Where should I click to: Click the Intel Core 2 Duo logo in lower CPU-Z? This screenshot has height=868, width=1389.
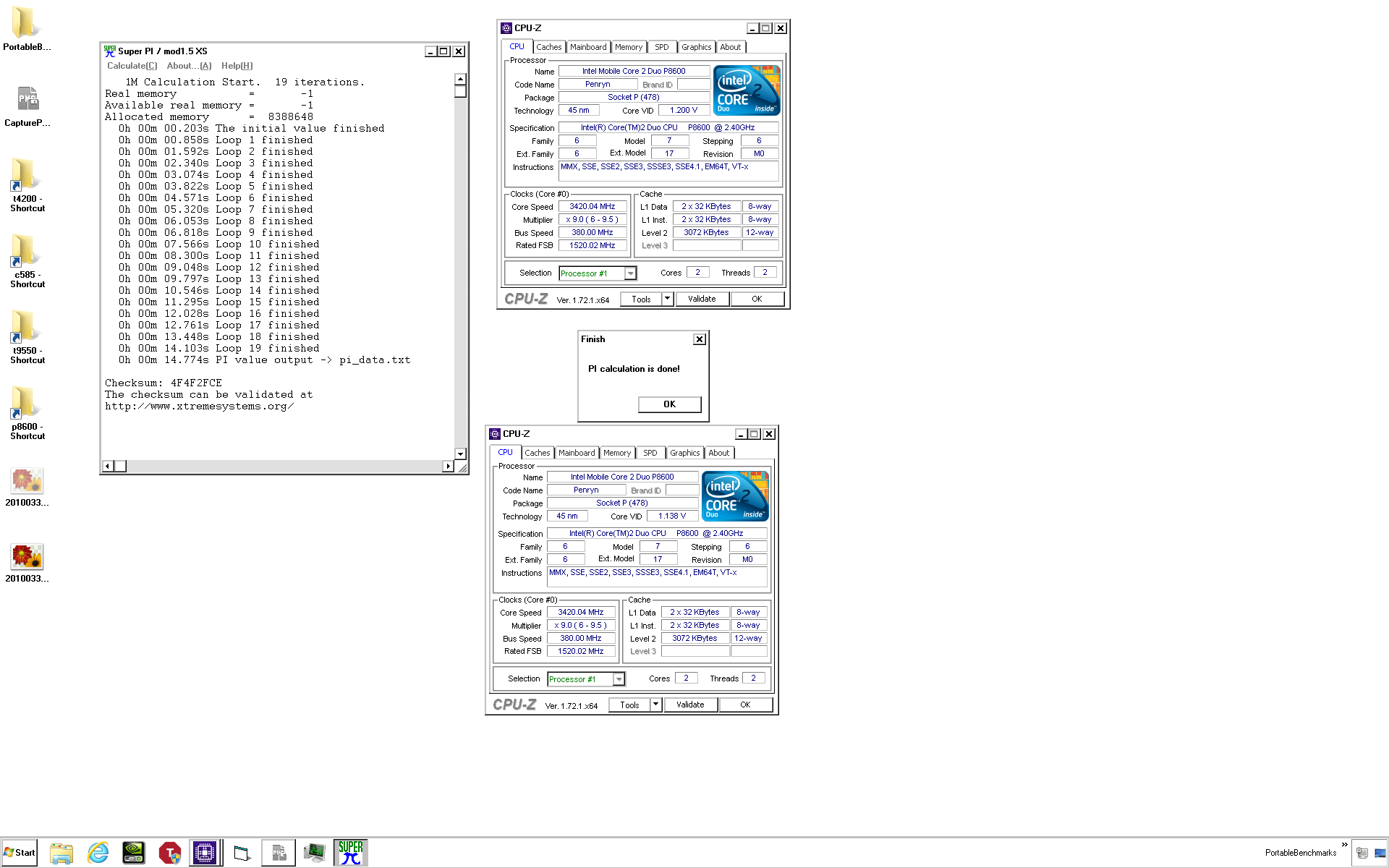735,496
